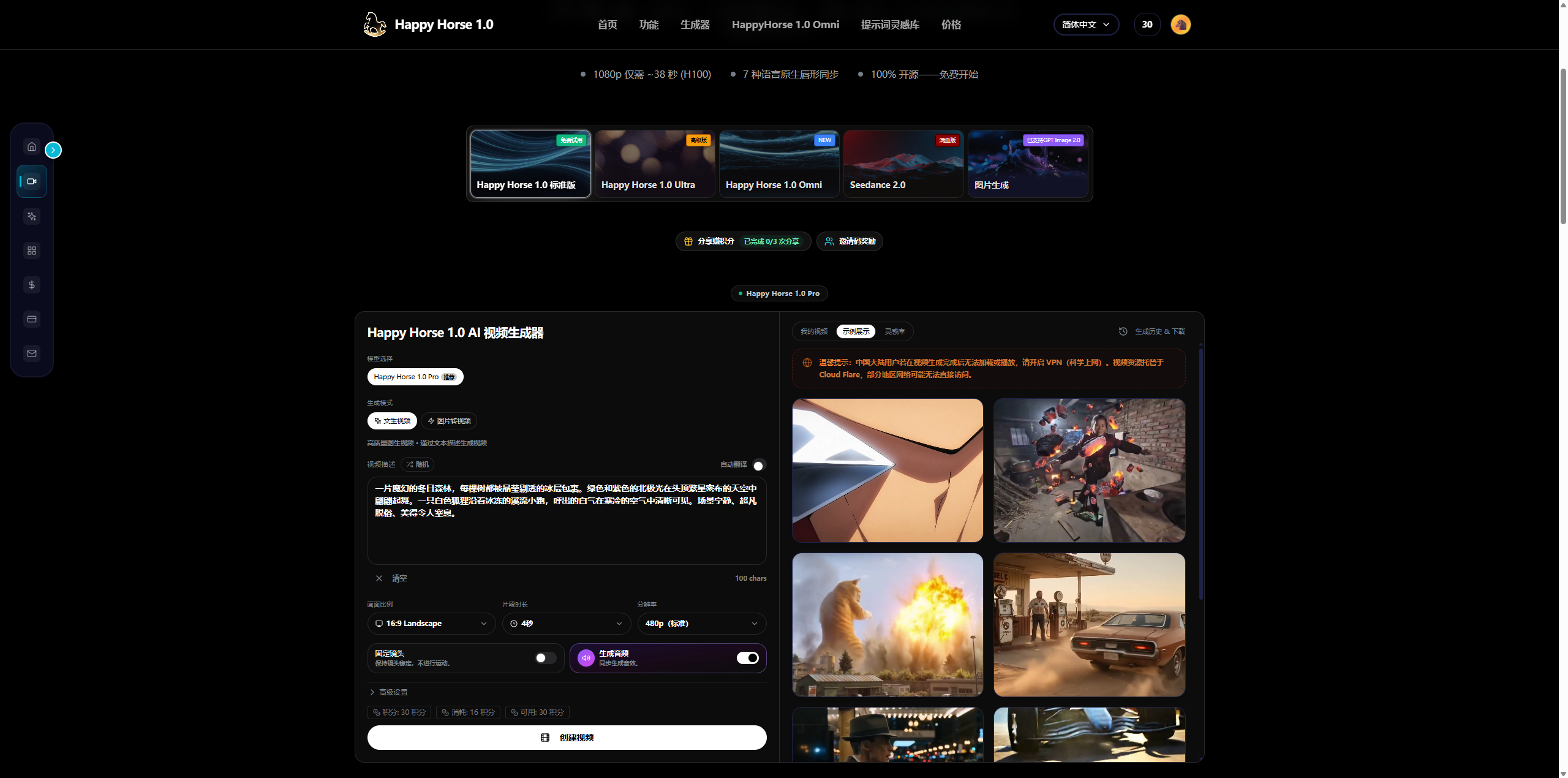Open the giant orange cat explosion example video
Screen dimensions: 1568x778
click(888, 625)
